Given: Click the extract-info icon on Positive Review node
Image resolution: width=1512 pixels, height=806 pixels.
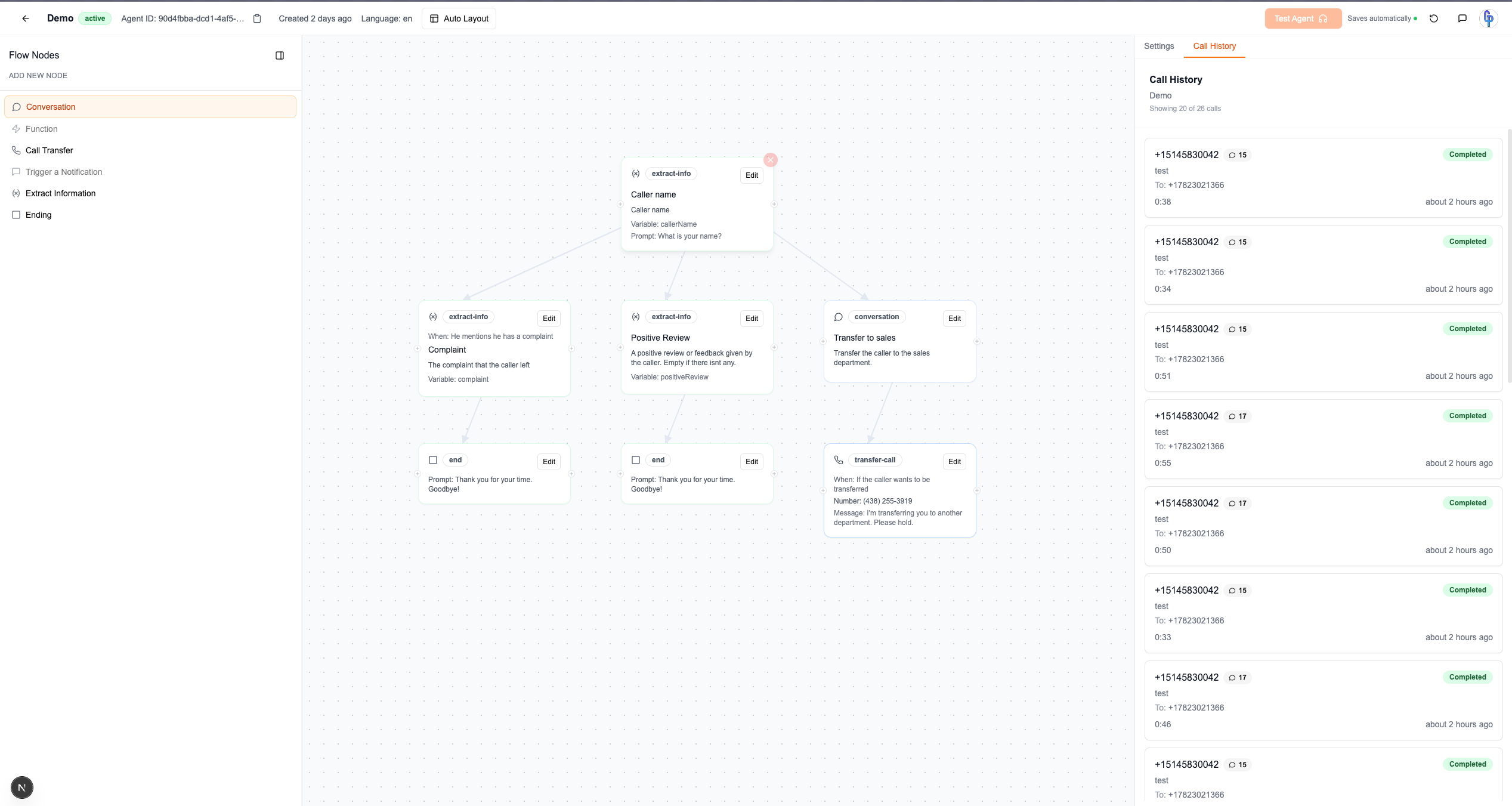Looking at the screenshot, I should coord(636,317).
